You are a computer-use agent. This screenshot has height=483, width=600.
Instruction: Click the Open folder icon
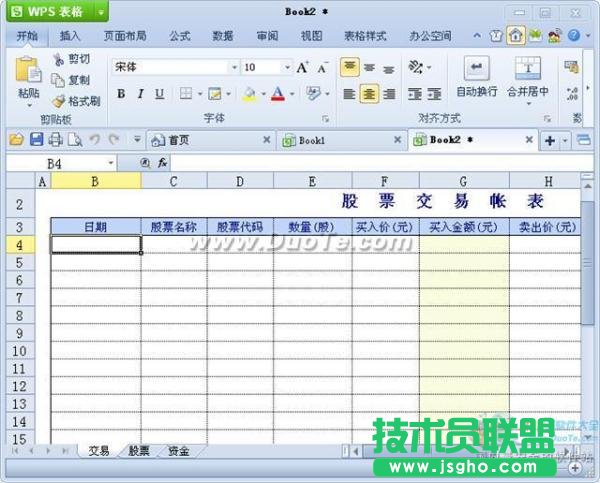coord(16,140)
